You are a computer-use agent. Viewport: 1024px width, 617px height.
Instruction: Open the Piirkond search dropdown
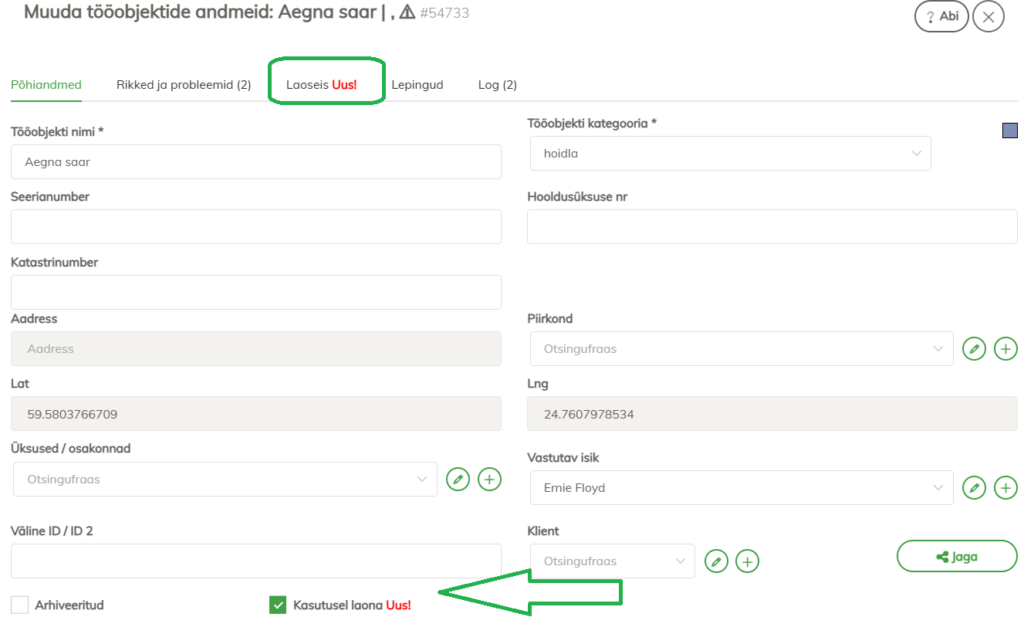point(741,349)
